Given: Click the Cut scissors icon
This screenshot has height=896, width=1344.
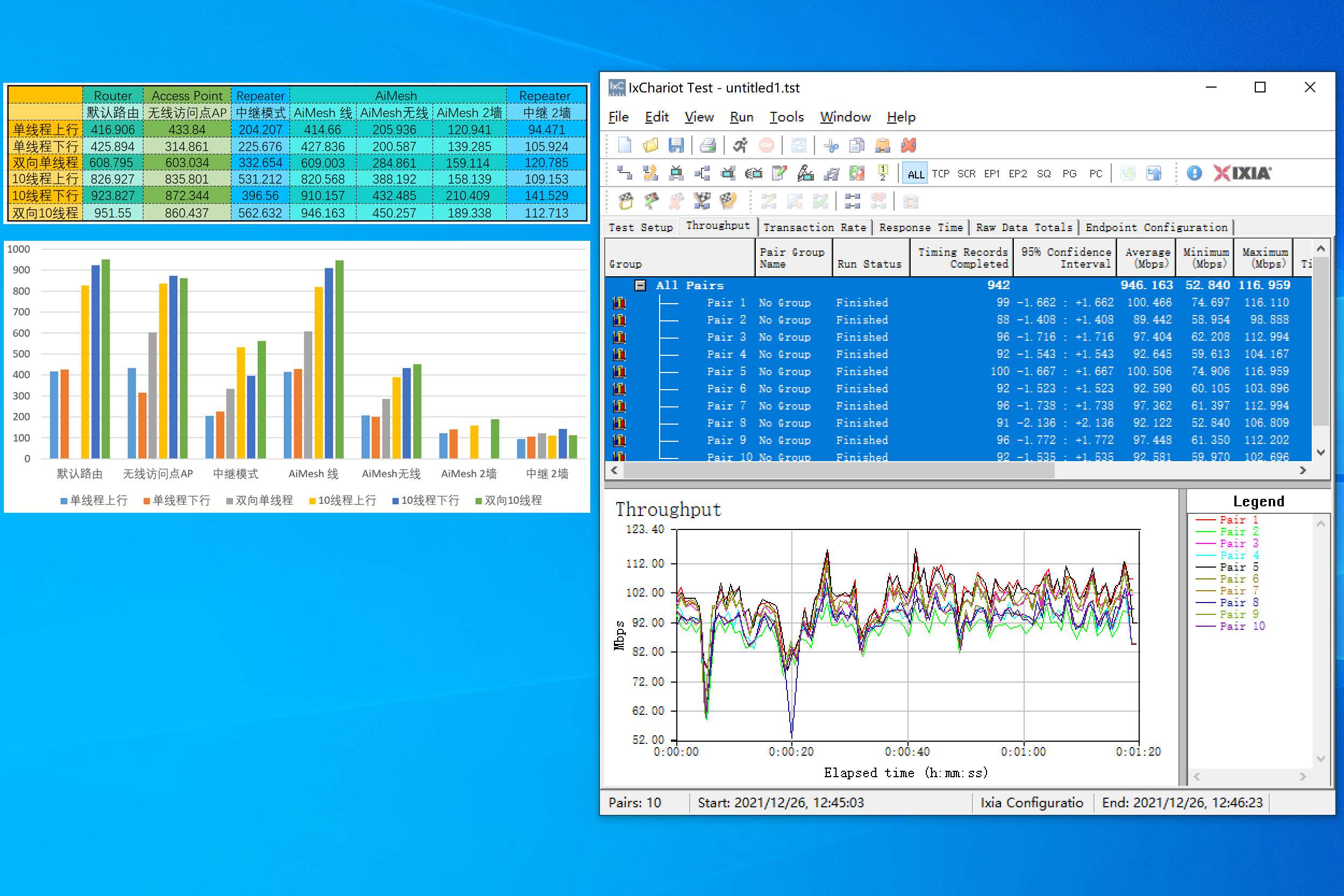Looking at the screenshot, I should 831,146.
